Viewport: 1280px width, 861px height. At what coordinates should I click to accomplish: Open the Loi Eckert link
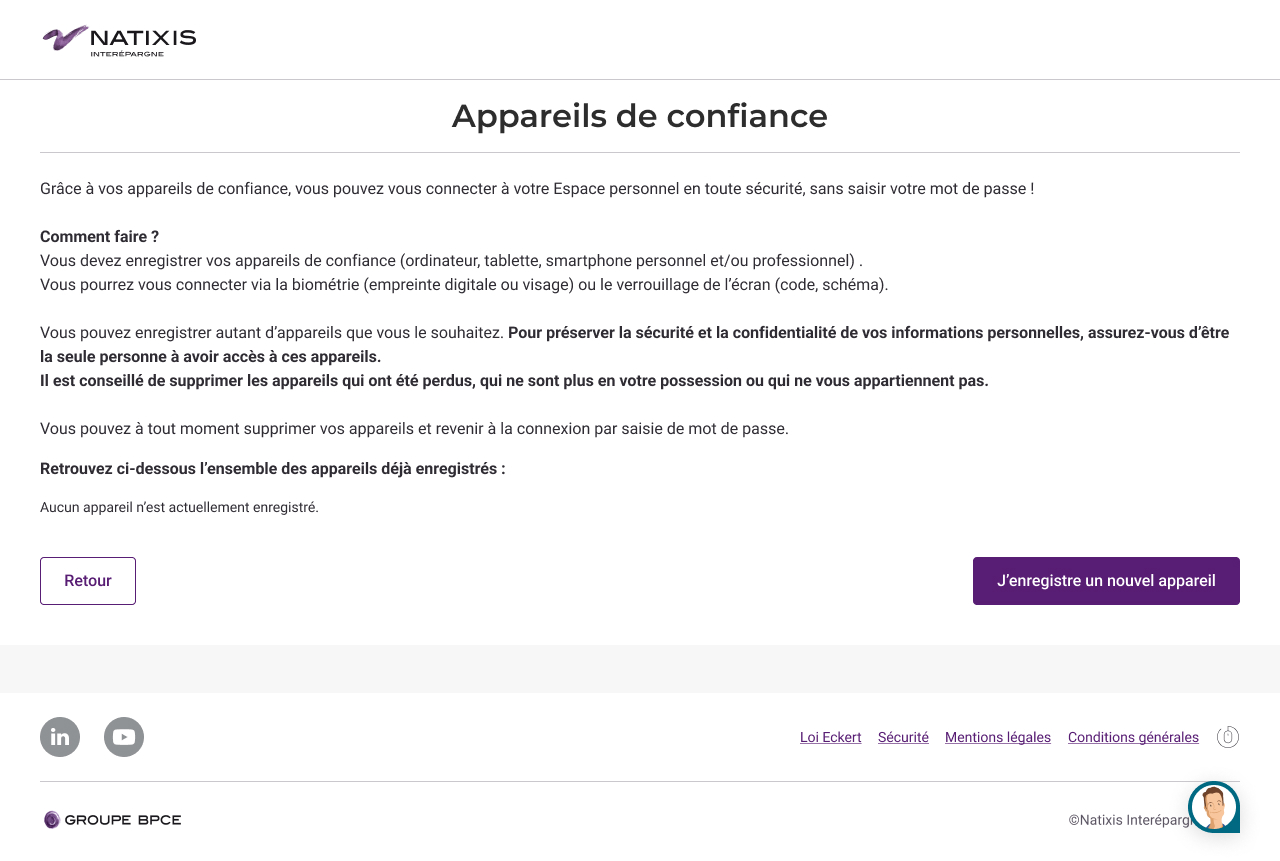pos(830,737)
